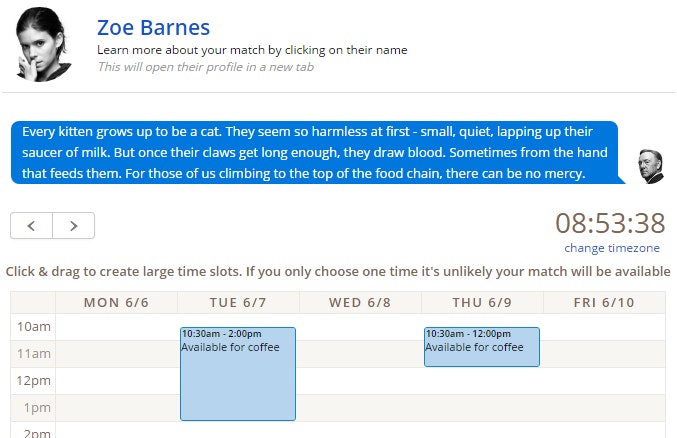The image size is (677, 438).
Task: Click the THU 6/9 column header
Action: coord(482,303)
